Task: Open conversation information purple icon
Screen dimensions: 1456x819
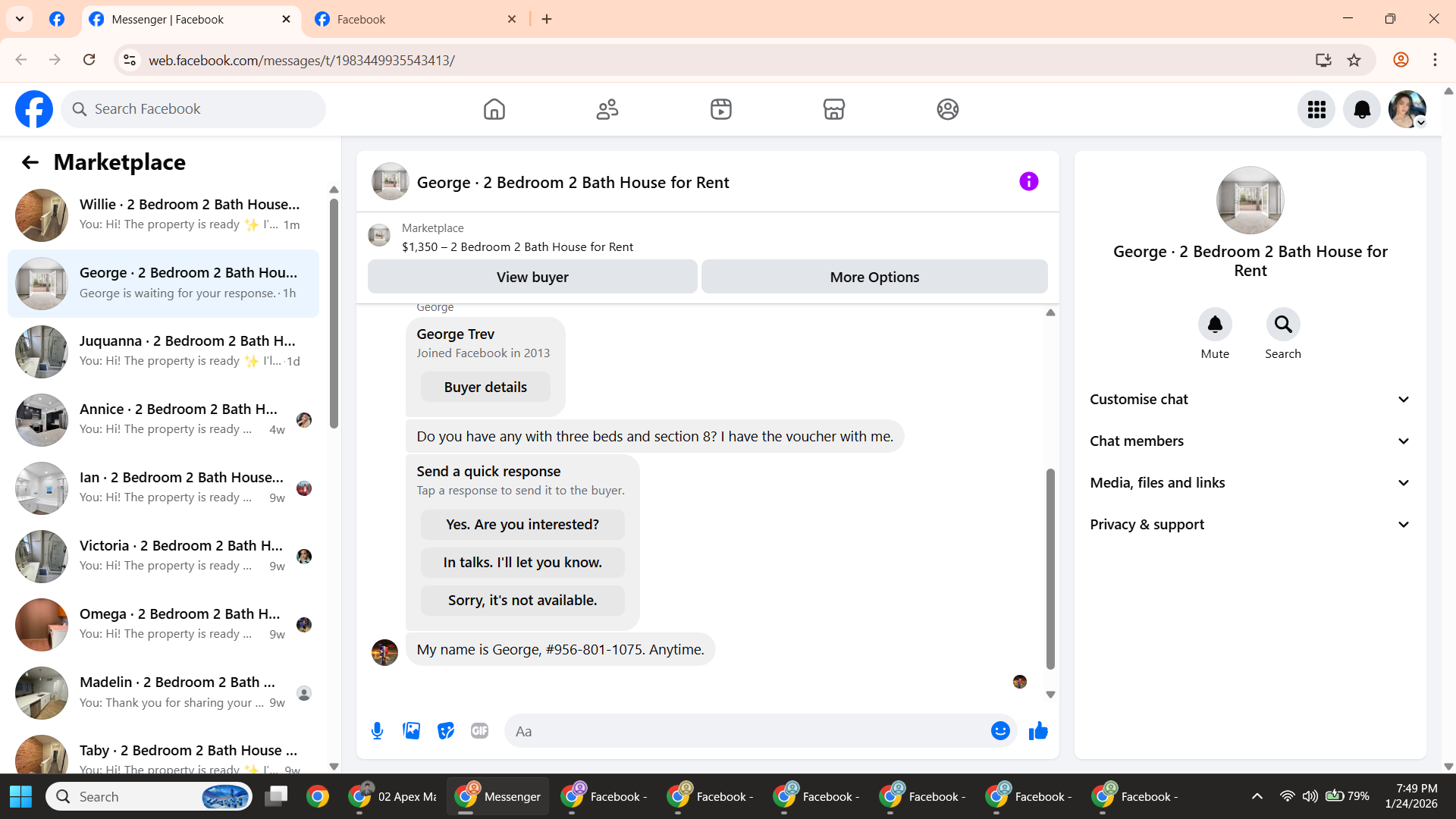Action: [x=1028, y=182]
